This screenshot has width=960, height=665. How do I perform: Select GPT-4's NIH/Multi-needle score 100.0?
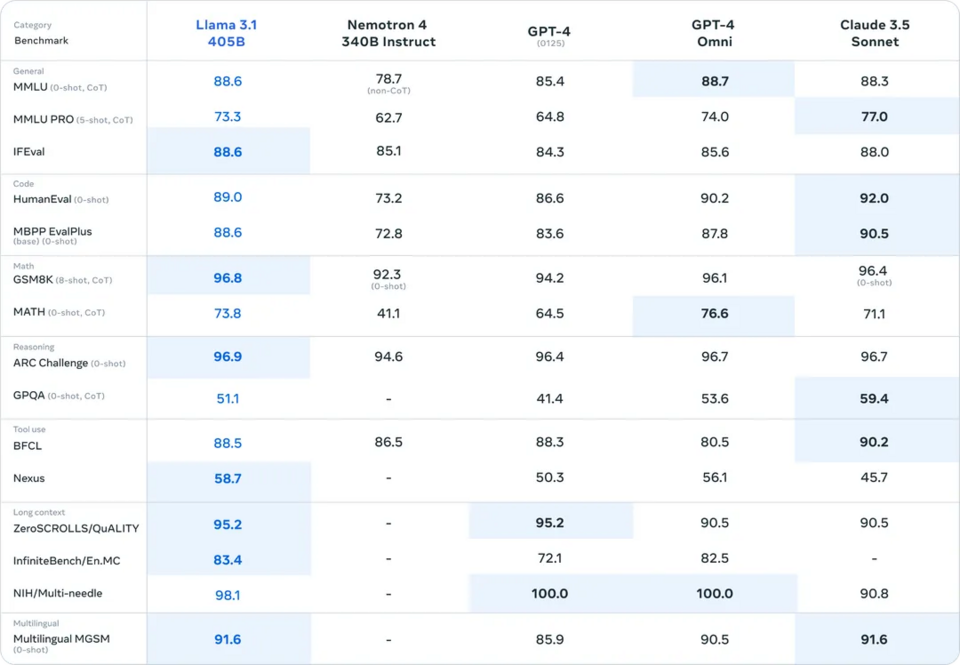pyautogui.click(x=549, y=593)
